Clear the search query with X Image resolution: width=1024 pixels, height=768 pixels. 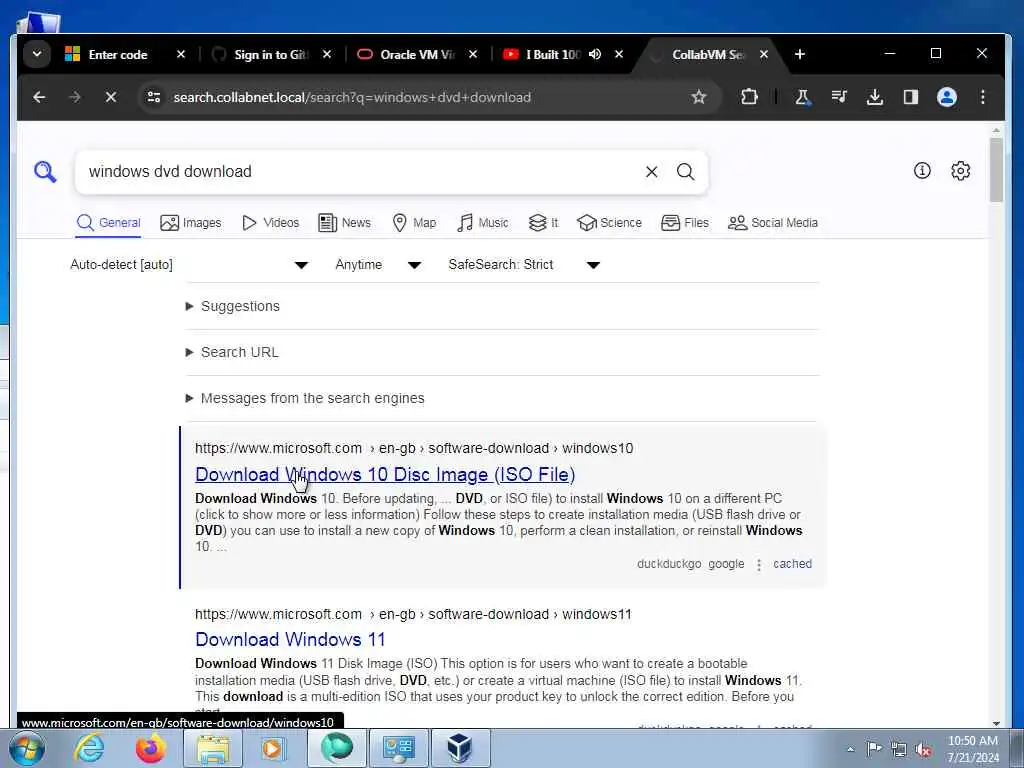tap(651, 172)
